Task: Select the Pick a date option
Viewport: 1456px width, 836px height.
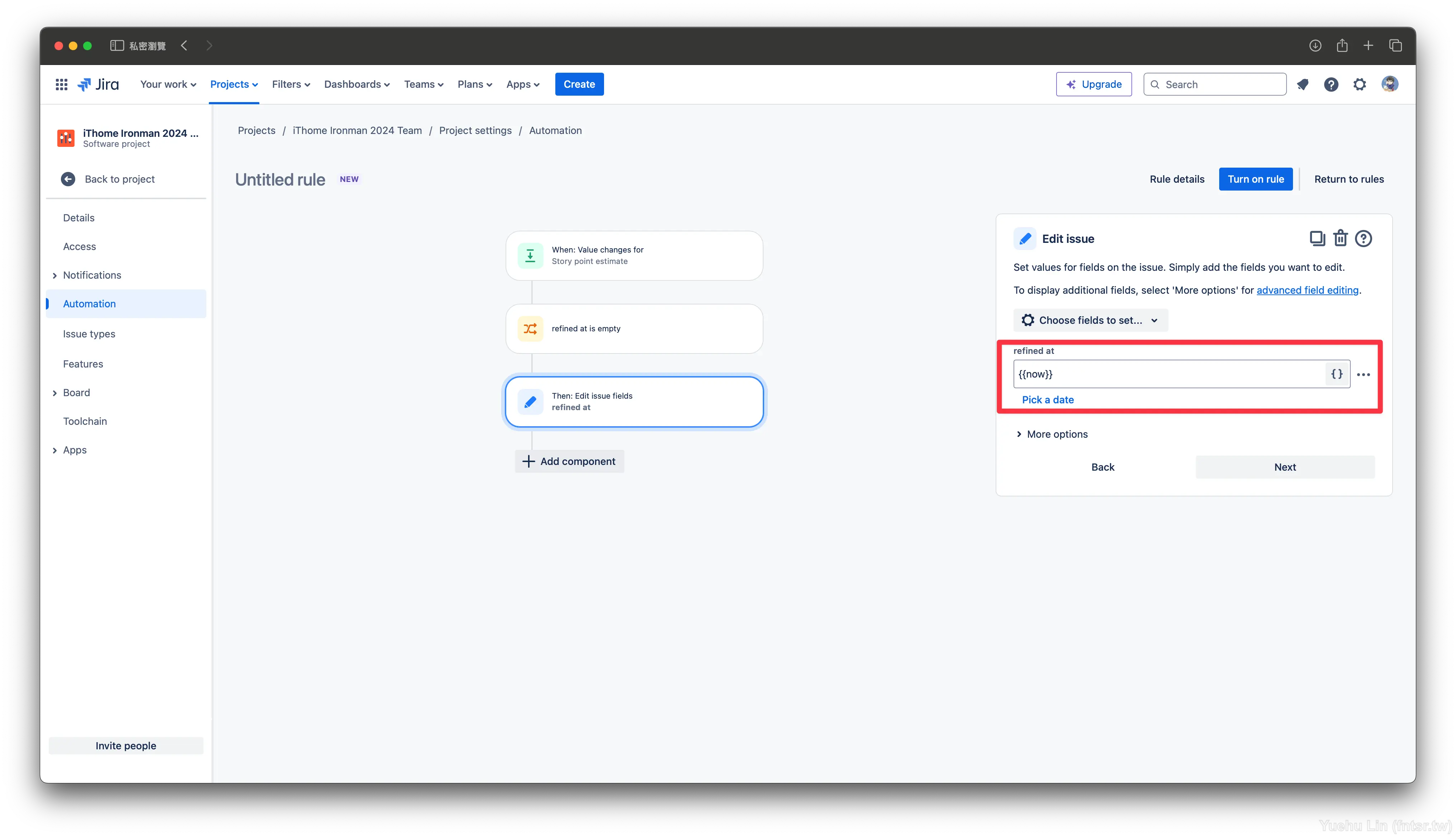Action: [x=1047, y=399]
